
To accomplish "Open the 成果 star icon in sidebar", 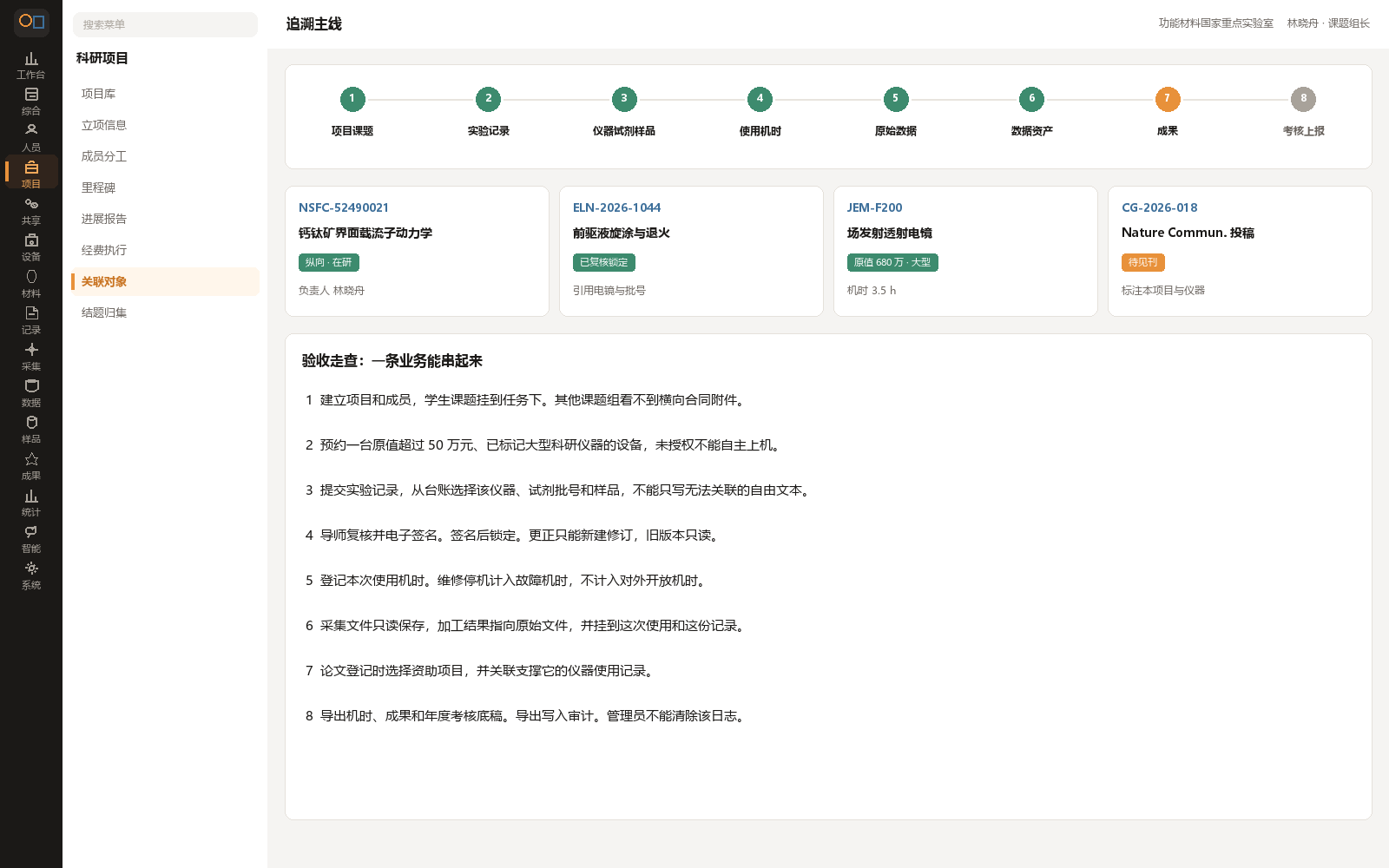I will click(31, 467).
